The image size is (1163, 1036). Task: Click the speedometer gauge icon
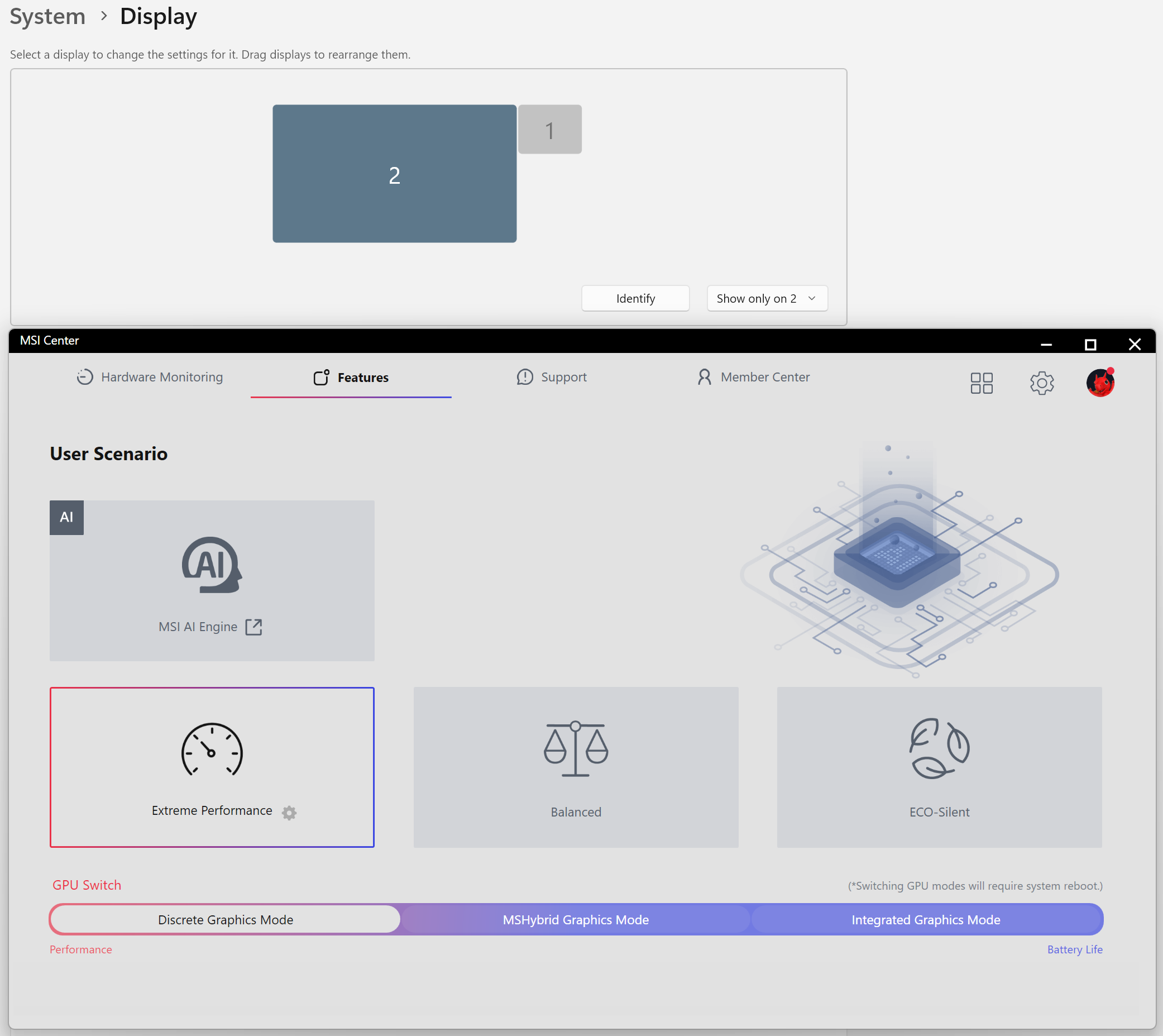tap(212, 749)
